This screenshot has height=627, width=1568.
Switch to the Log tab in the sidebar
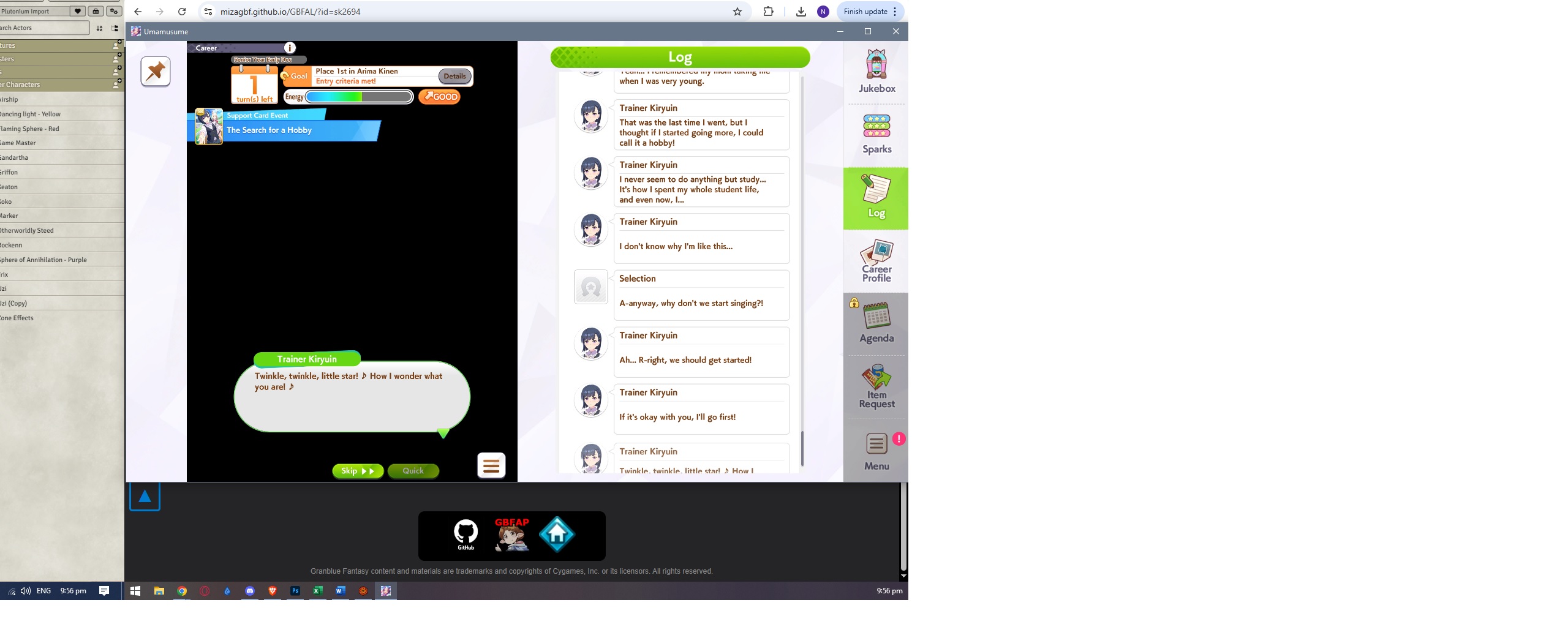(876, 198)
